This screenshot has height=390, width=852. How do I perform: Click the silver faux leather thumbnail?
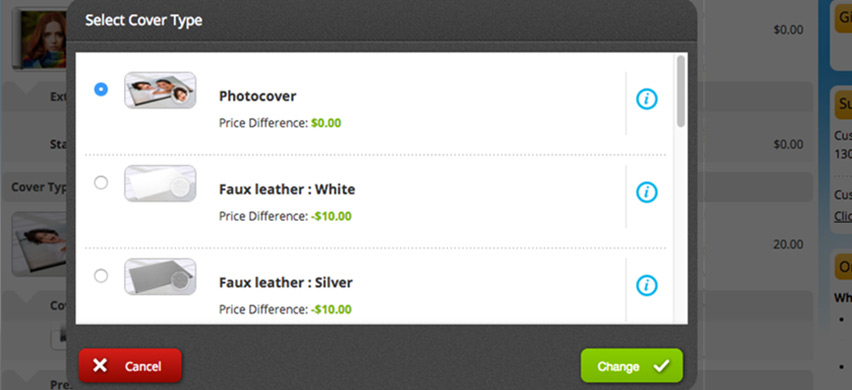tap(160, 277)
